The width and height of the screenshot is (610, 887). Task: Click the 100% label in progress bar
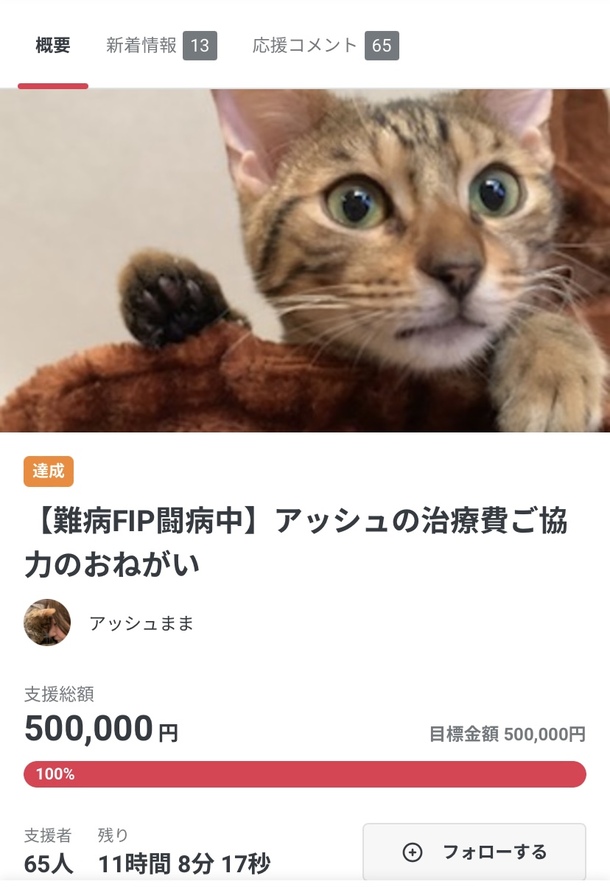pyautogui.click(x=55, y=774)
